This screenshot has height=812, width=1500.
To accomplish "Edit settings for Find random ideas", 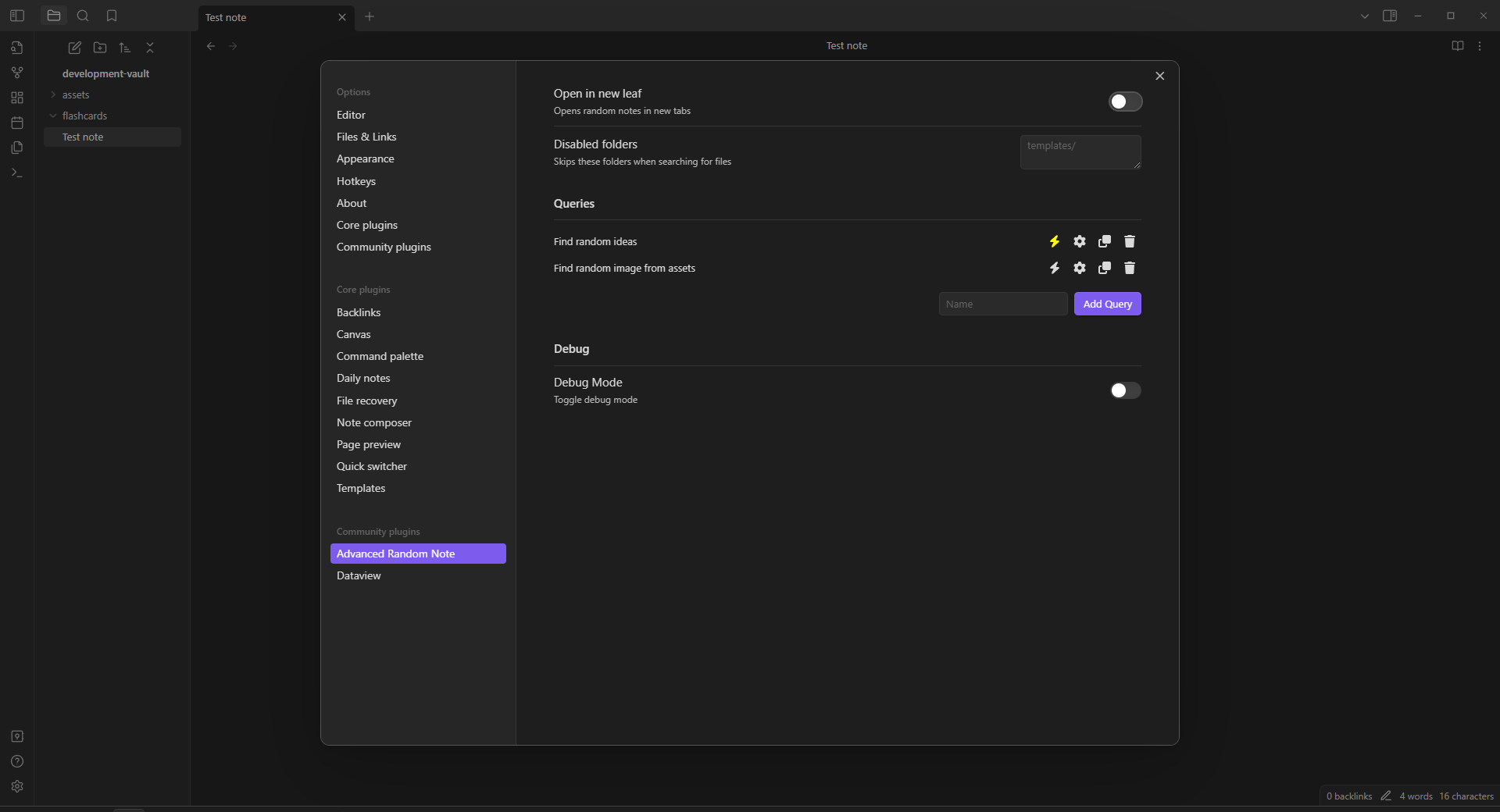I will (1080, 241).
